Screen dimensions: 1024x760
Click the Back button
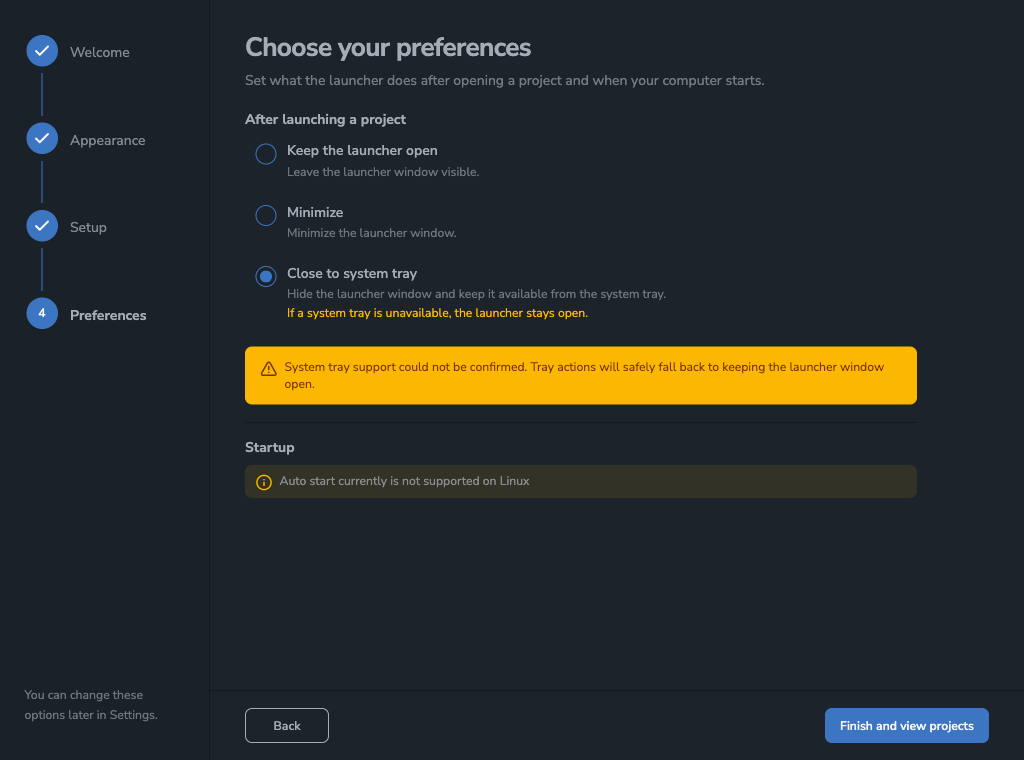coord(287,725)
